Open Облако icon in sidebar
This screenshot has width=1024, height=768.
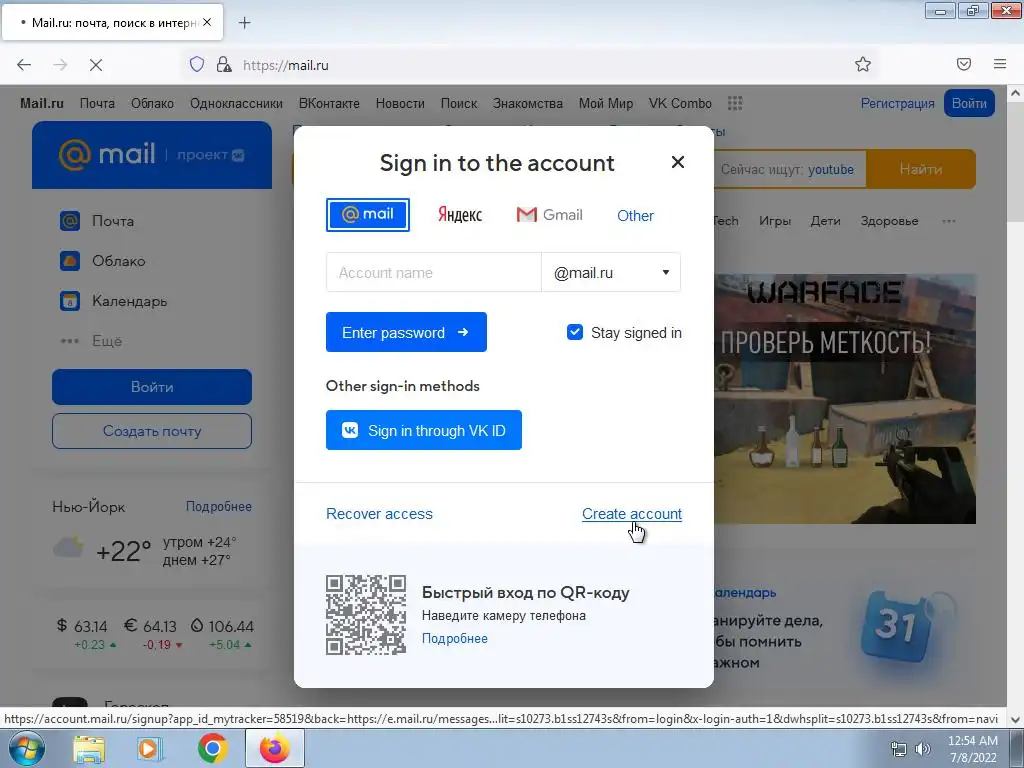70,261
